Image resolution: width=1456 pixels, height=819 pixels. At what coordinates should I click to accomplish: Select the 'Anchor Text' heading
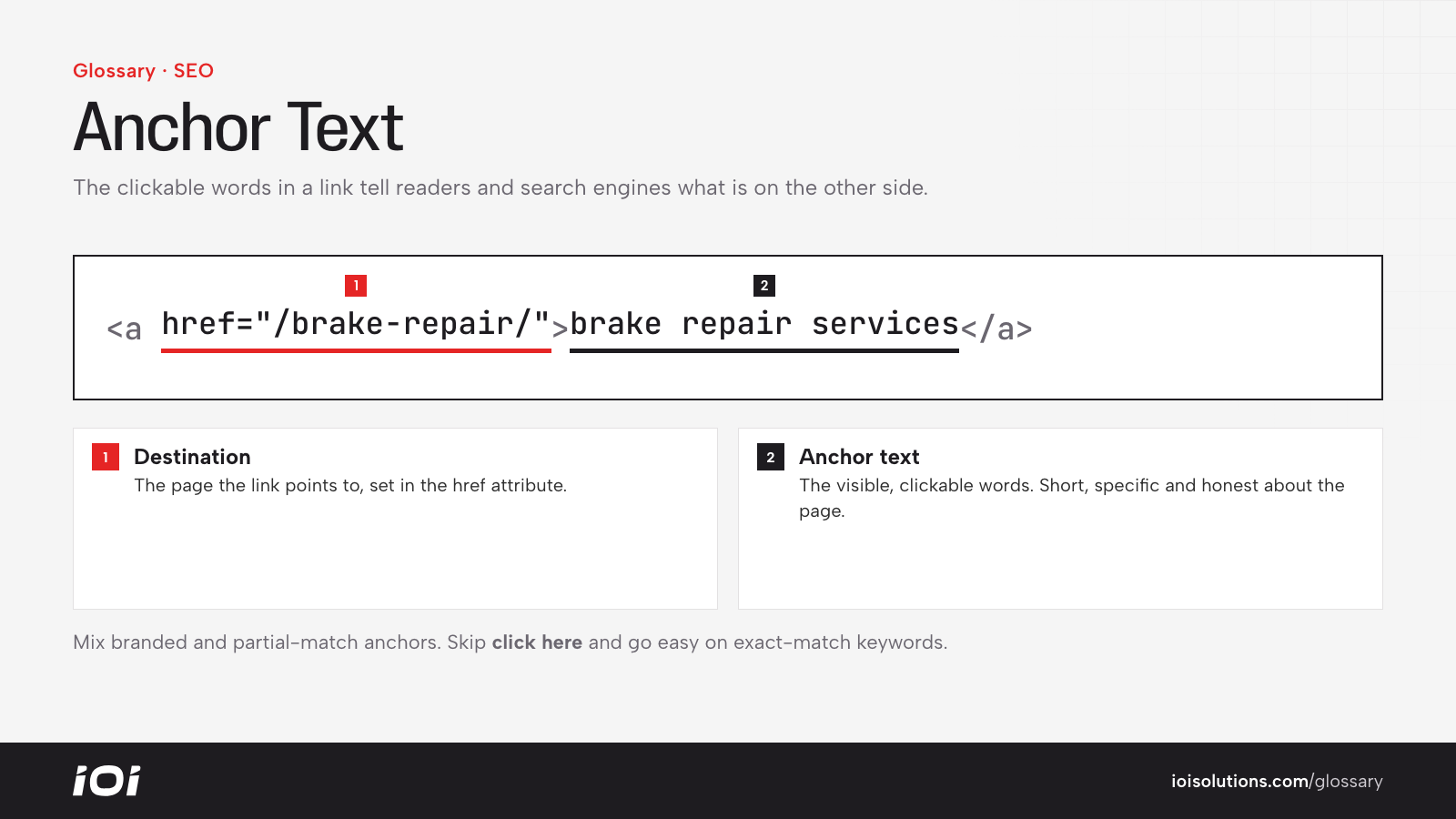238,127
